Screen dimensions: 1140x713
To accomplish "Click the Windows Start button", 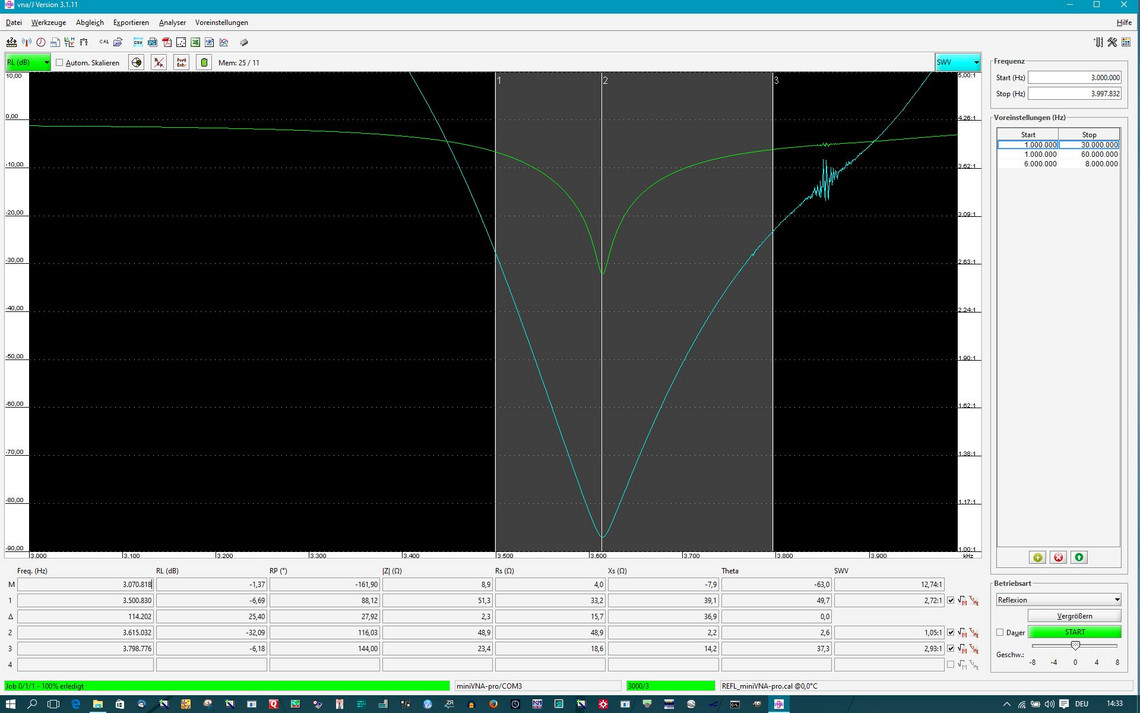I will click(10, 704).
